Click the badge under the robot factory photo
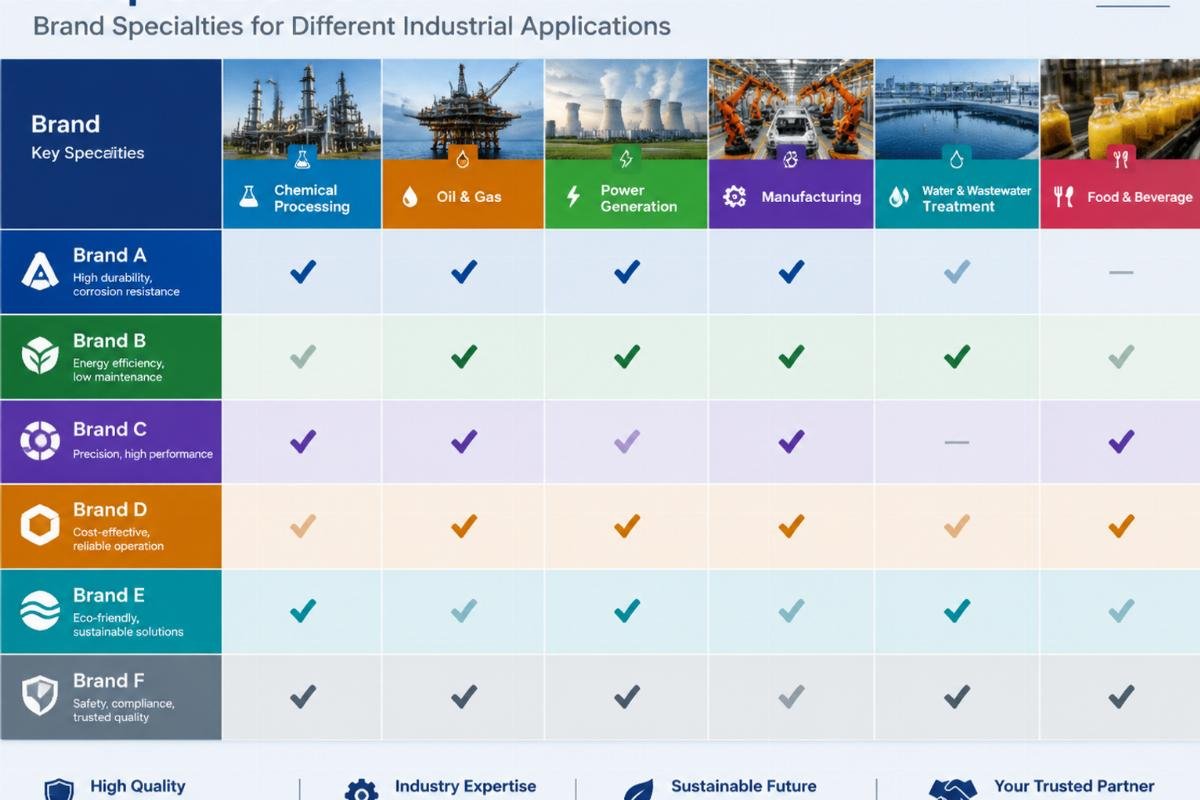This screenshot has width=1200, height=800. coord(791,158)
